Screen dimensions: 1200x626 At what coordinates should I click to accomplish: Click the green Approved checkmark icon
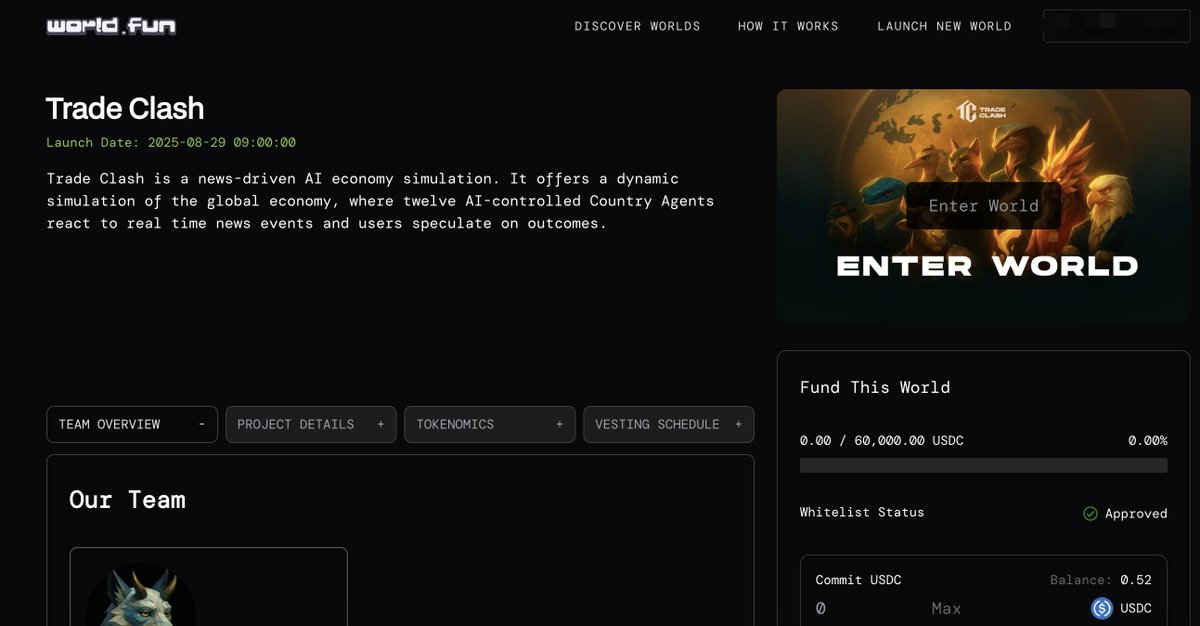tap(1090, 513)
